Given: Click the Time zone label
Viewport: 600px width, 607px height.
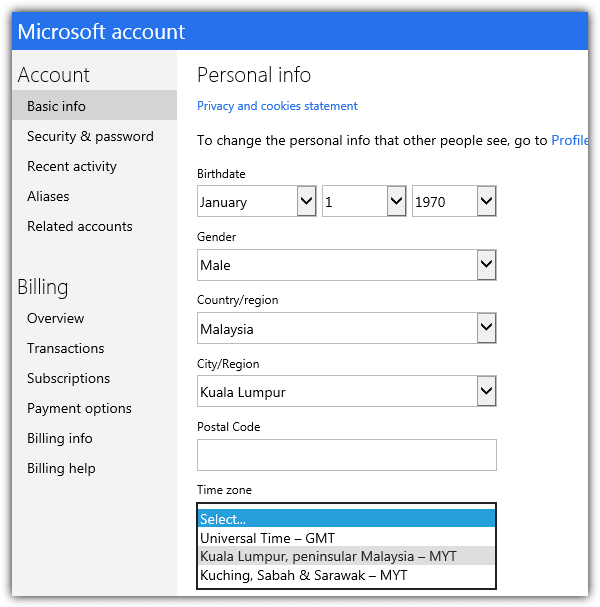Looking at the screenshot, I should (224, 490).
